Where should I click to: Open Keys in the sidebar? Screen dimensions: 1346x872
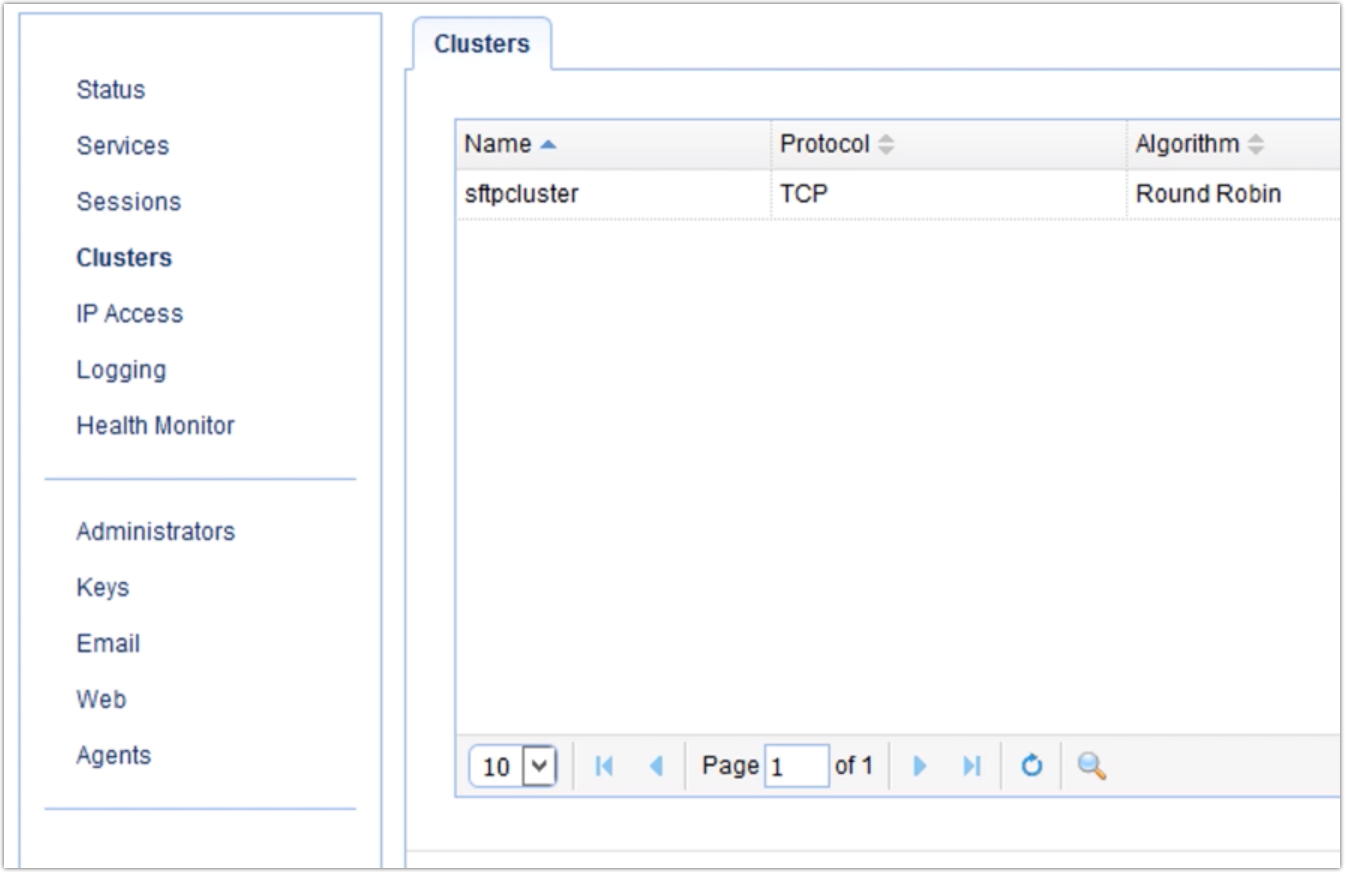click(102, 587)
